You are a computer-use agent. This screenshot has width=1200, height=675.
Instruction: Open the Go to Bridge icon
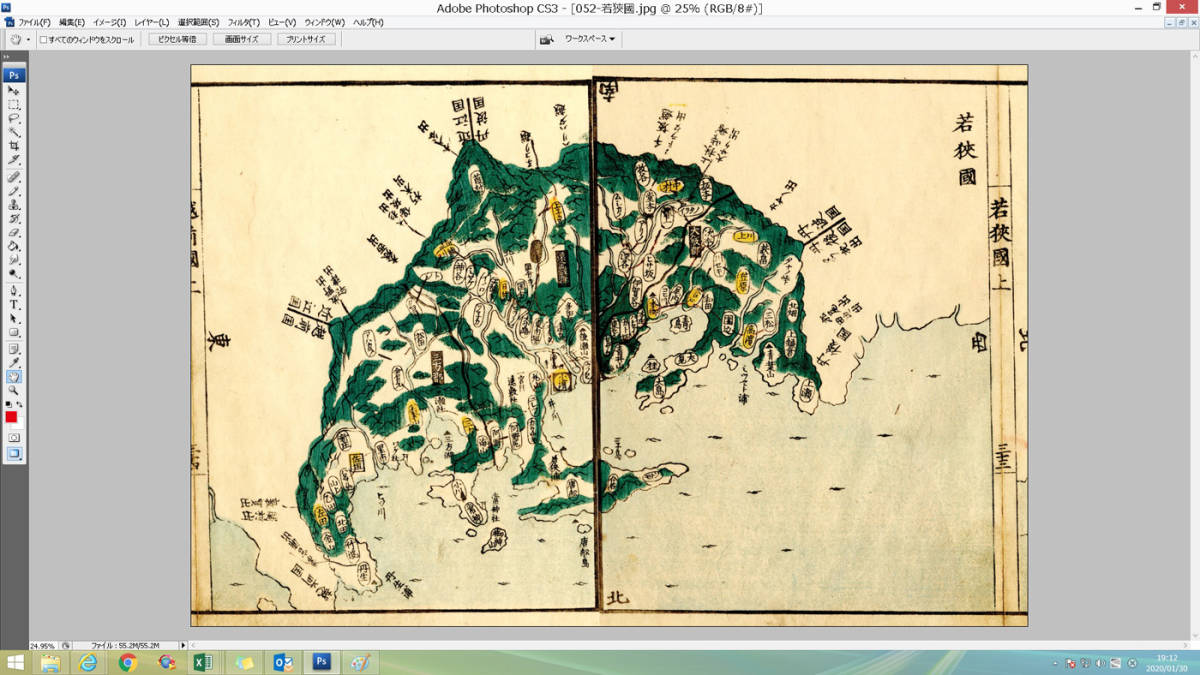click(546, 39)
